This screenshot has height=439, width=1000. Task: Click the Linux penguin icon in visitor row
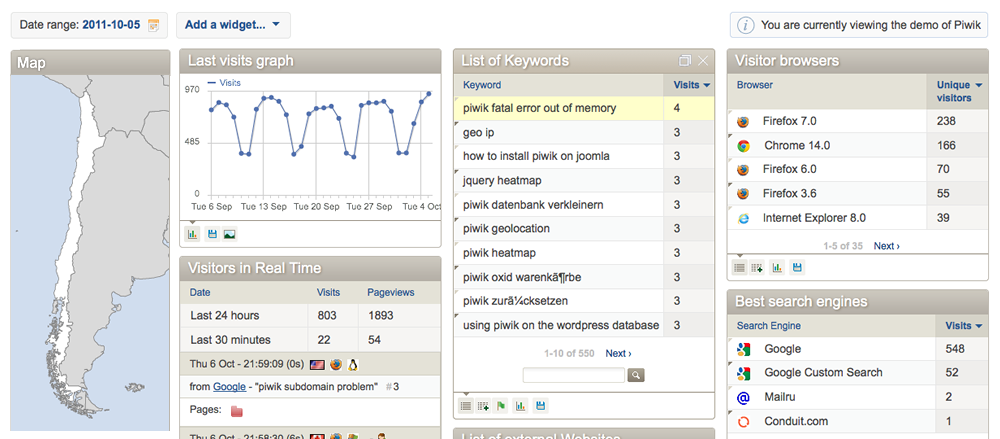[353, 365]
